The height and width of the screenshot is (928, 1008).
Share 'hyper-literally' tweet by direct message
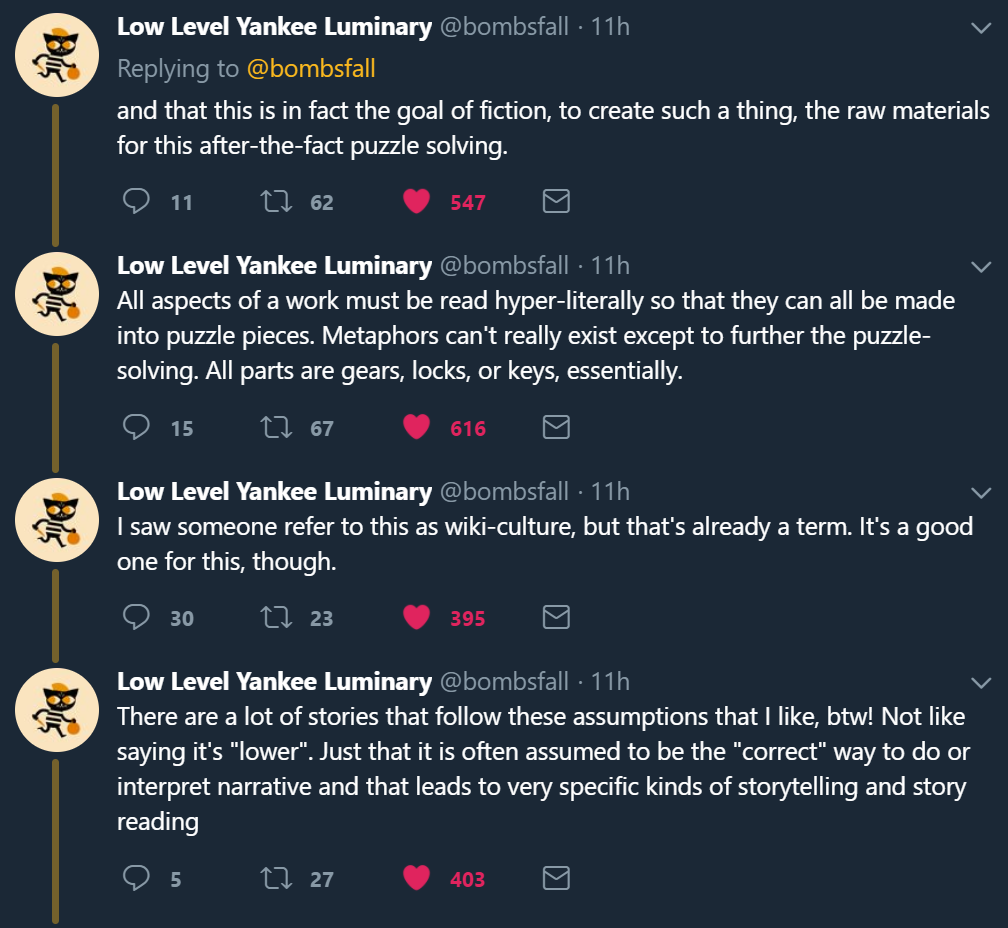556,428
